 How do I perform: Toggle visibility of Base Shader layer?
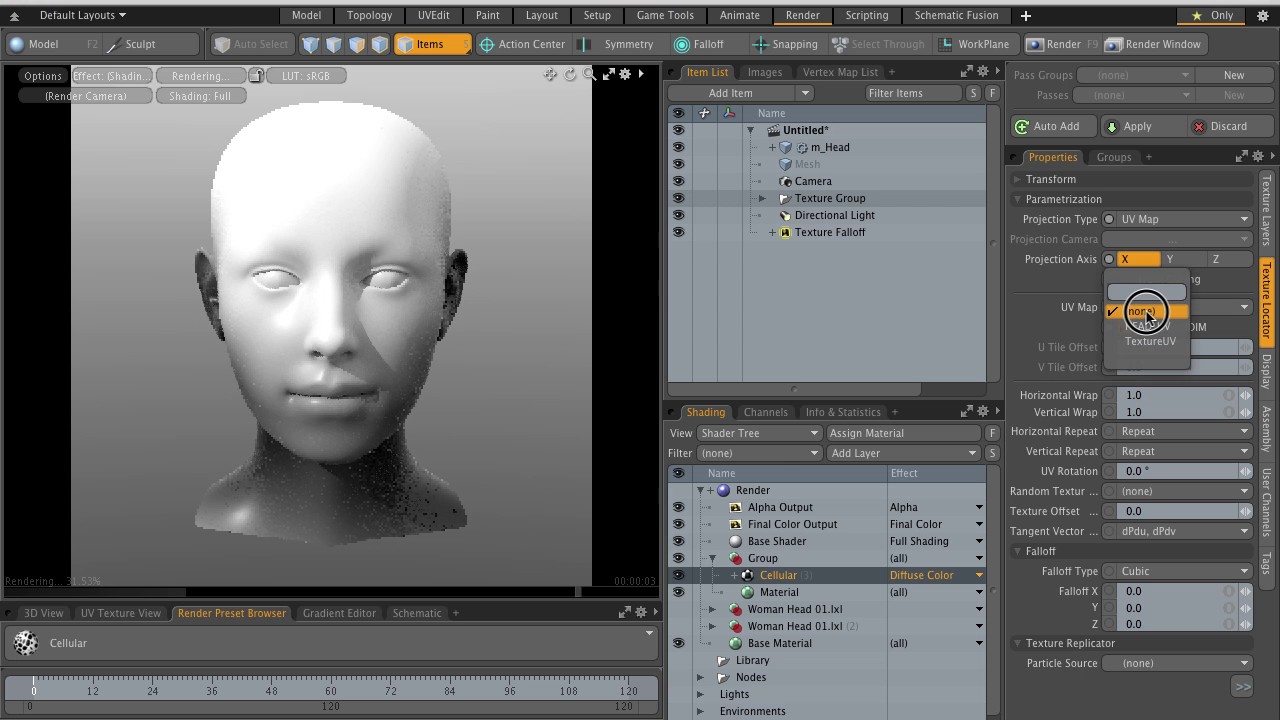(x=679, y=541)
